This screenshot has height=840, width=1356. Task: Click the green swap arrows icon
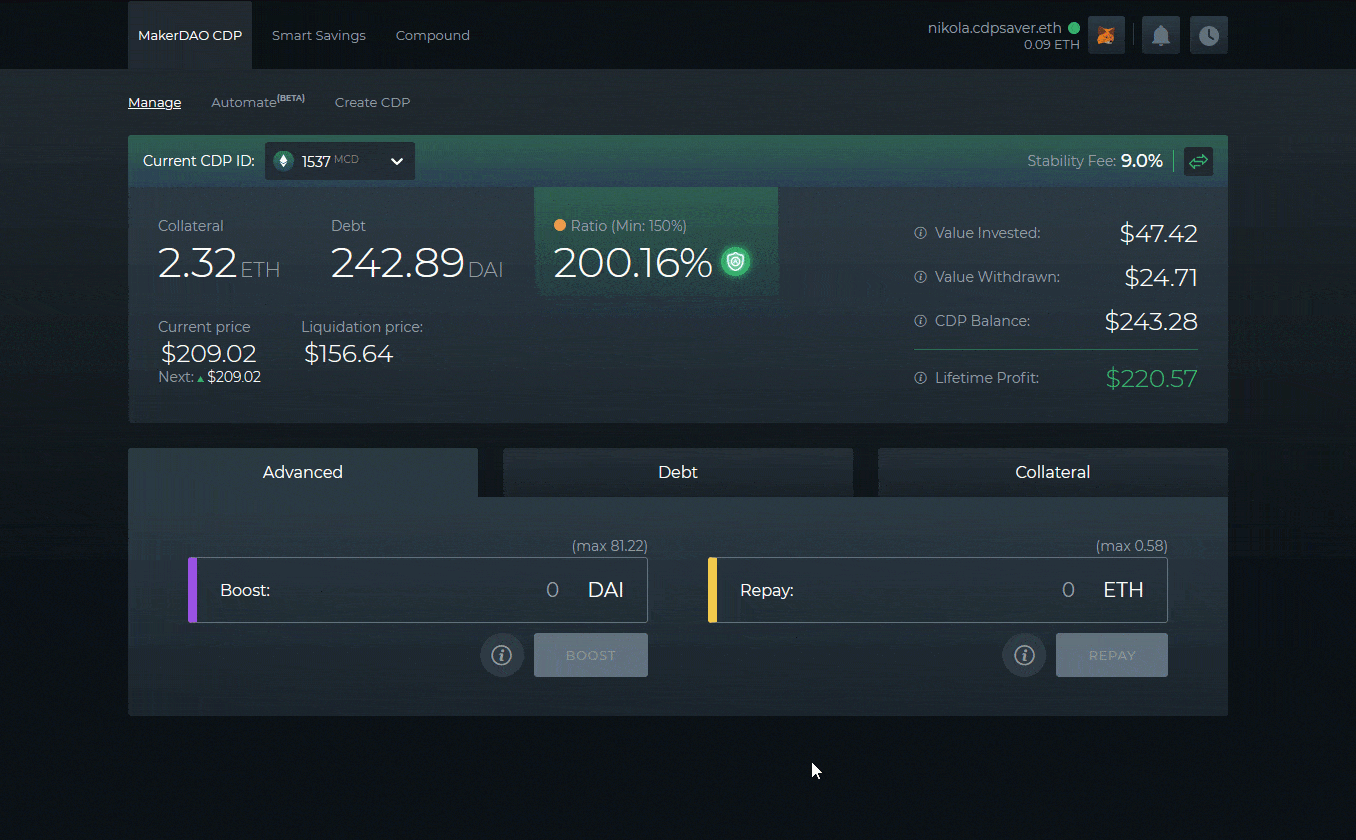click(1198, 161)
